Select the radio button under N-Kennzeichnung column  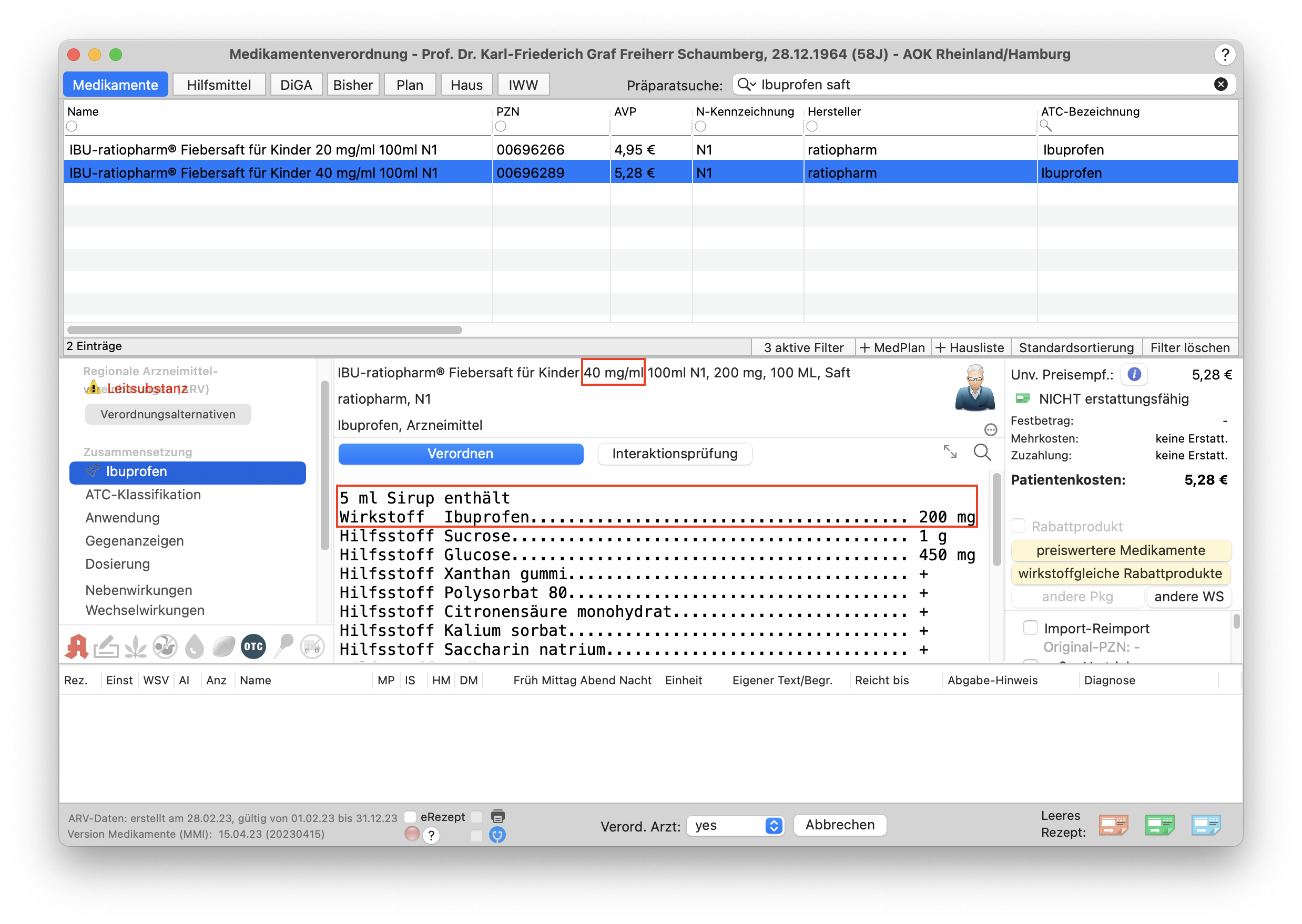tap(701, 126)
